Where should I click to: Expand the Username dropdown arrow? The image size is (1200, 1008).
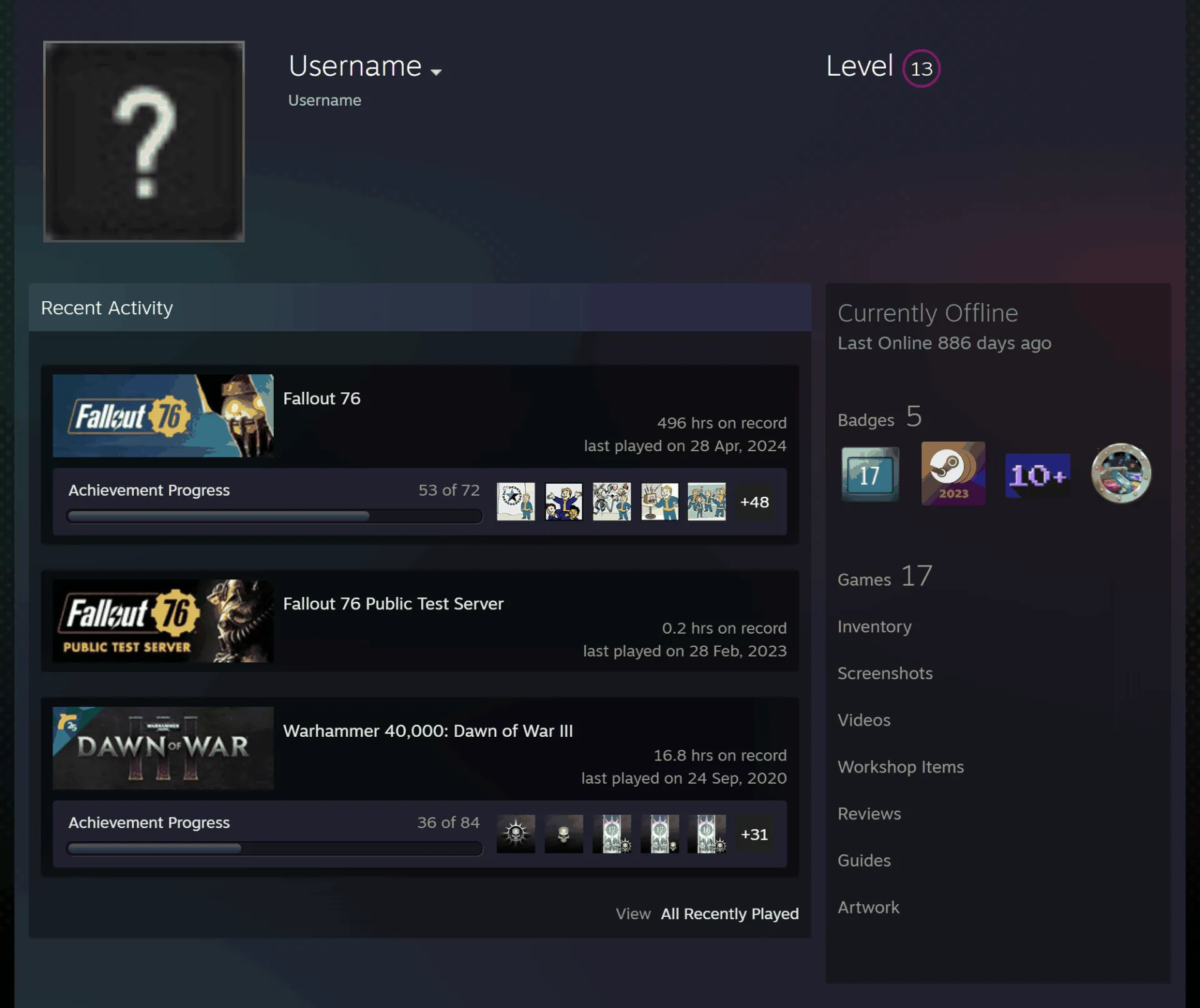436,72
